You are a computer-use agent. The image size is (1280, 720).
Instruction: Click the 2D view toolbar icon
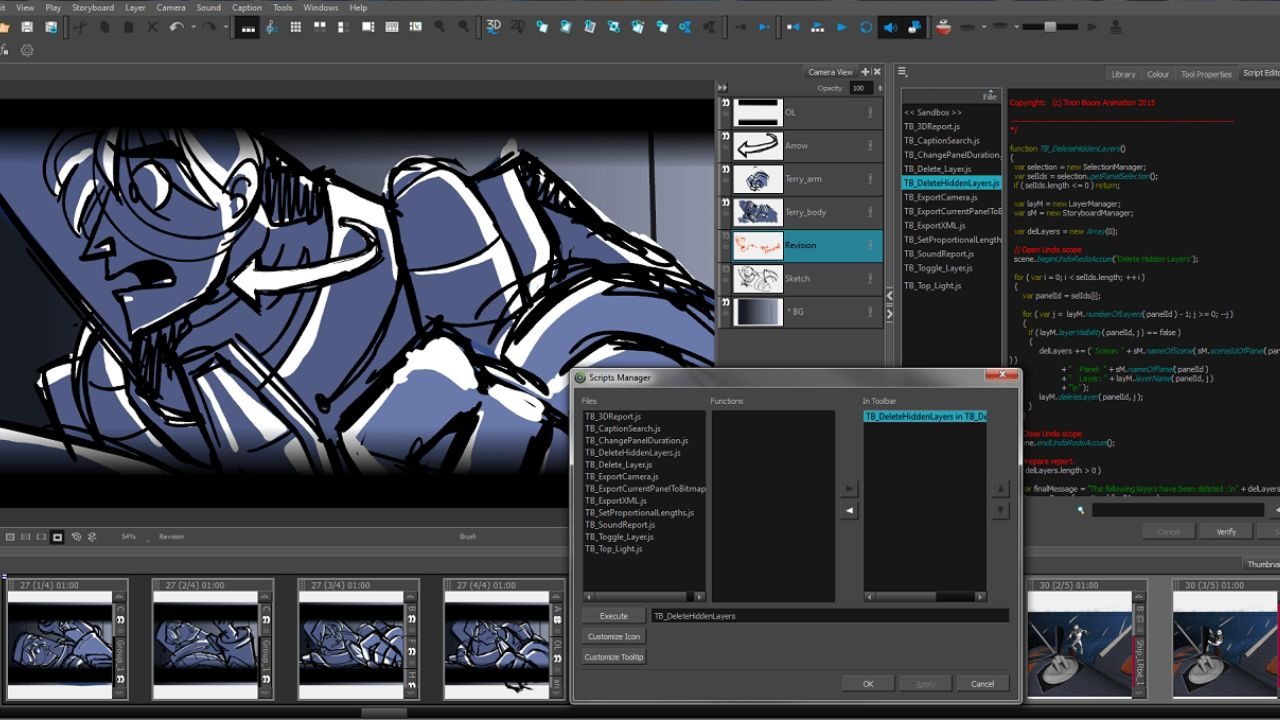pyautogui.click(x=517, y=28)
